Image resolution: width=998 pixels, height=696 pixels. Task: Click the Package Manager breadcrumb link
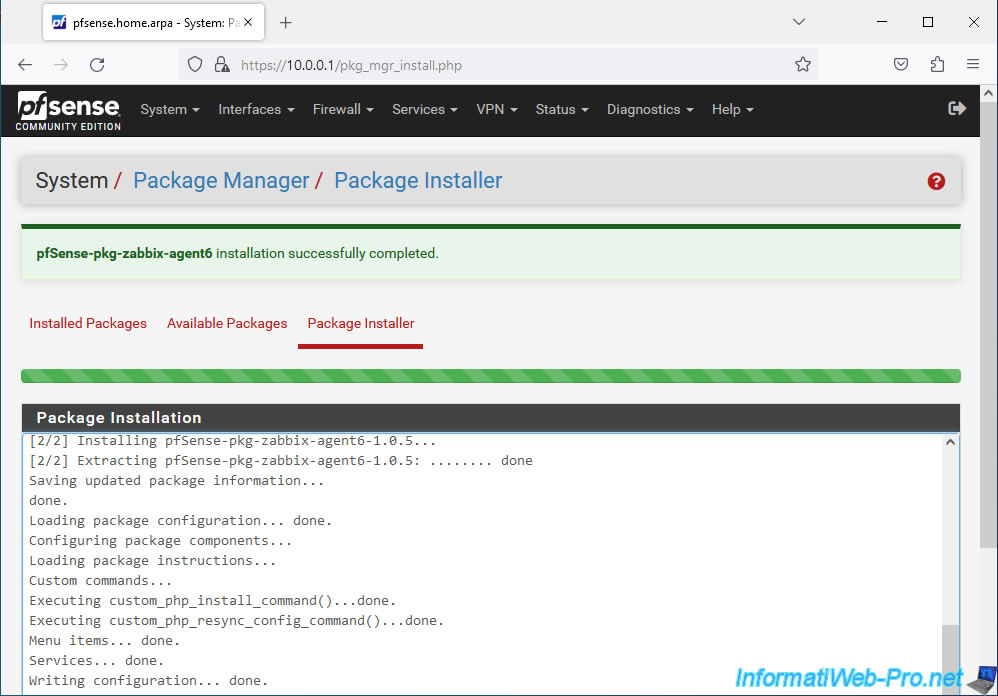coord(221,181)
